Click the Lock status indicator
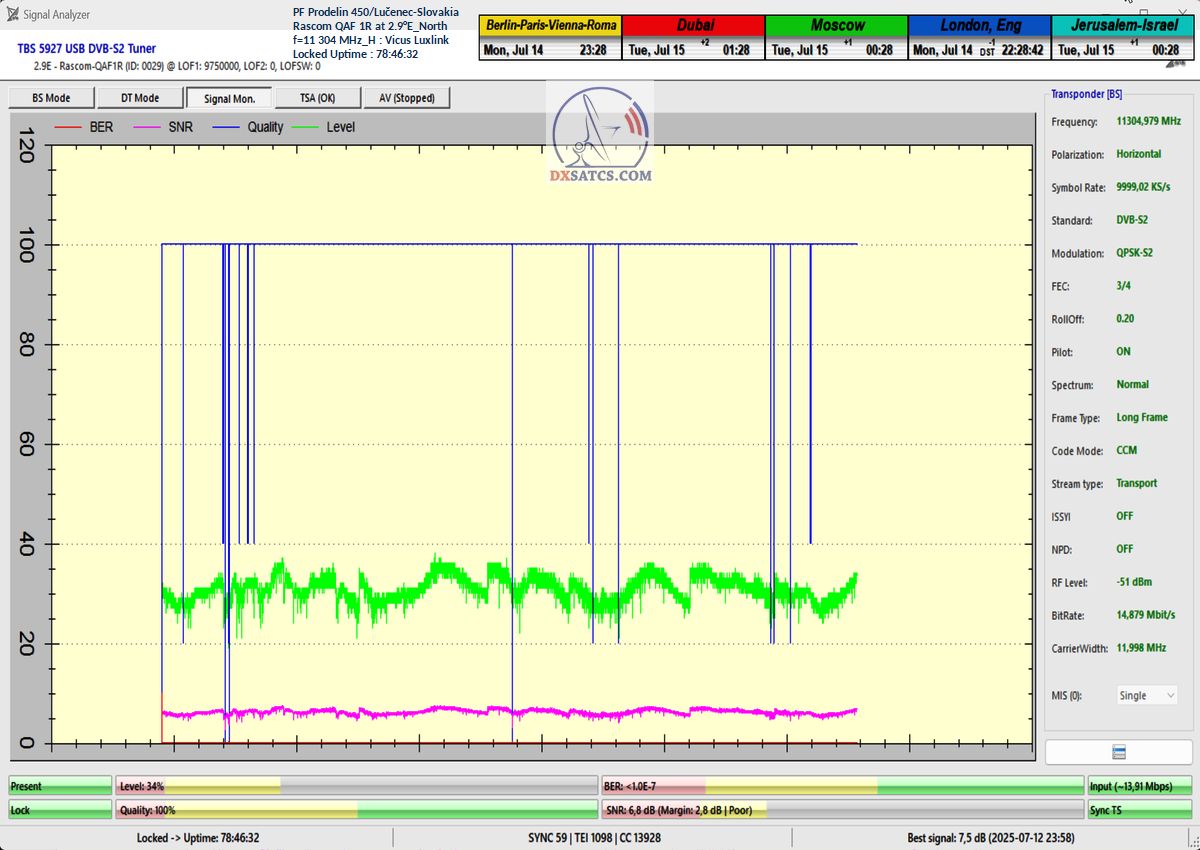The image size is (1200, 850). (60, 810)
